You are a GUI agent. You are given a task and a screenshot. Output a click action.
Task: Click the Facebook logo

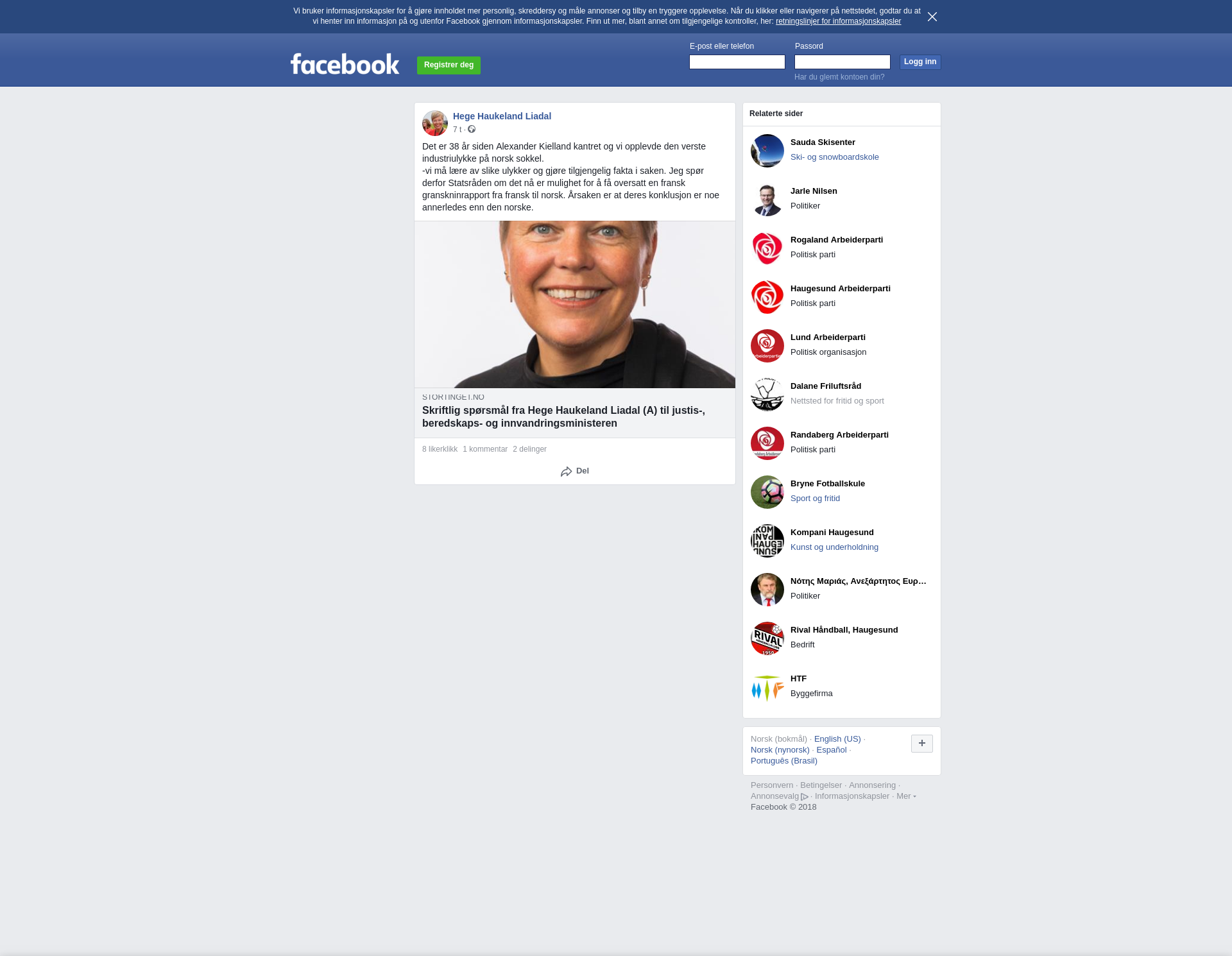345,64
